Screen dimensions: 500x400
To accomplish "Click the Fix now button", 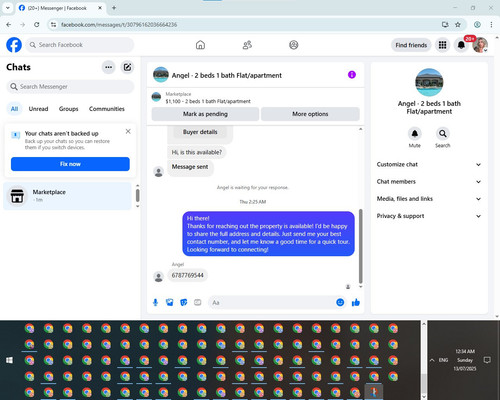I will (70, 164).
